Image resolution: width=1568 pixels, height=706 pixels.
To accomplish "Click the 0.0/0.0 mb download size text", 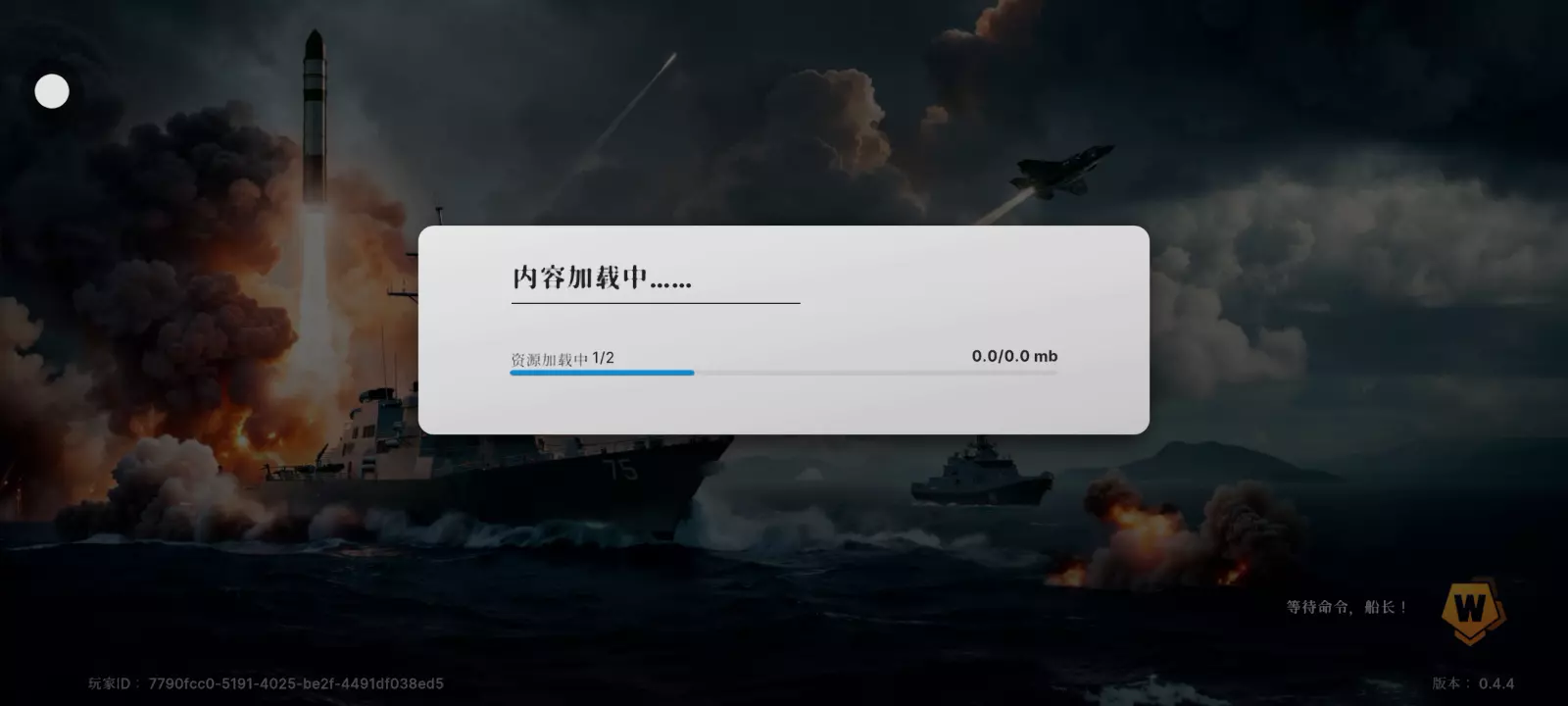I will 1014,356.
